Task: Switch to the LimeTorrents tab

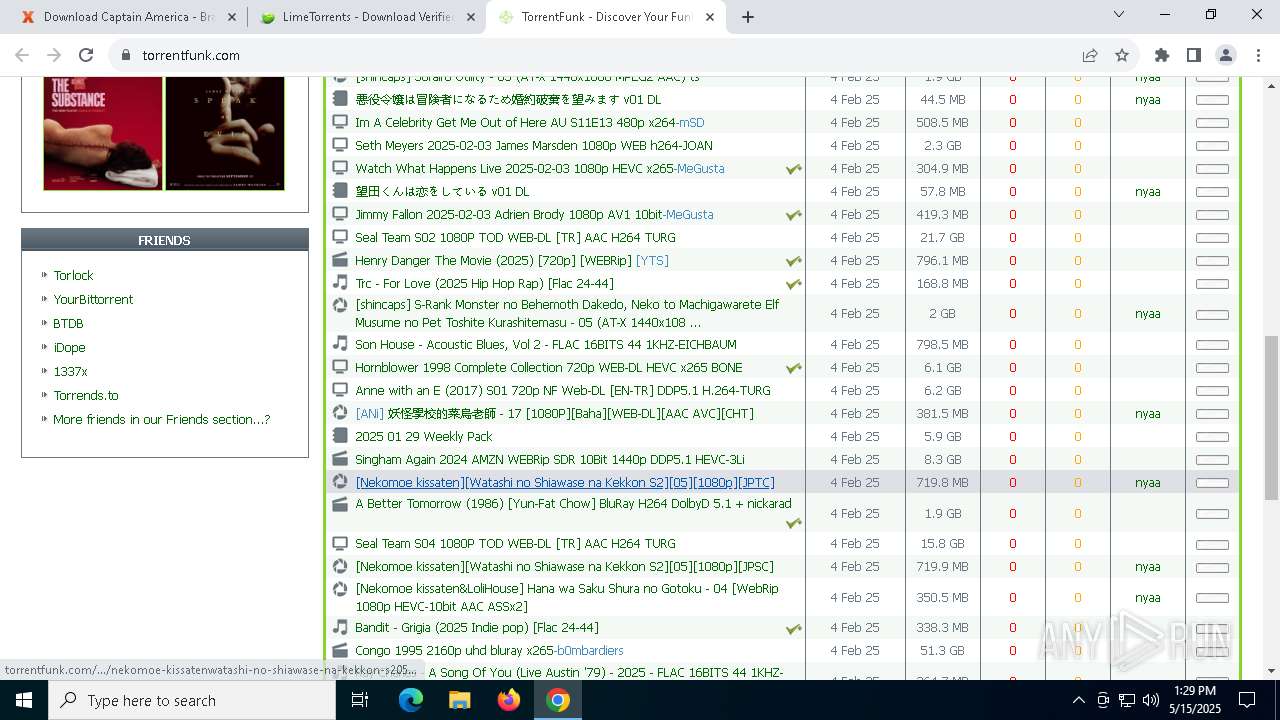Action: pyautogui.click(x=366, y=17)
